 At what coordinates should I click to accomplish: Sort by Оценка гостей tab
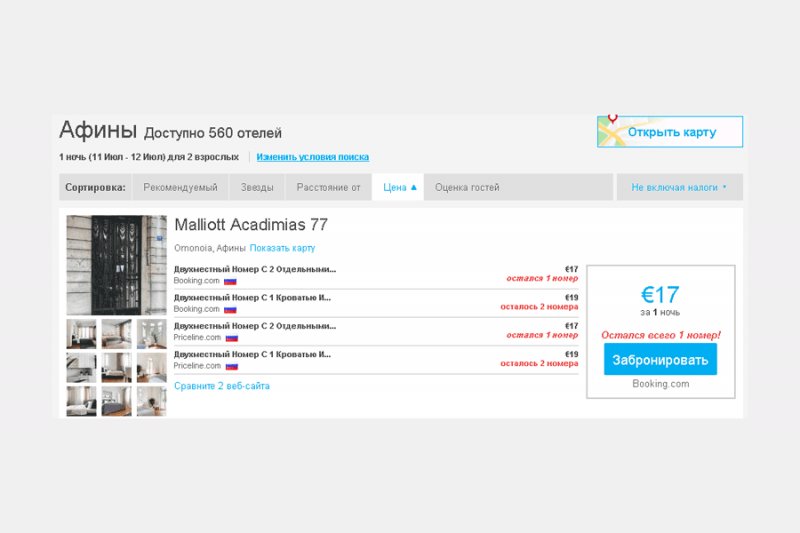[x=467, y=187]
